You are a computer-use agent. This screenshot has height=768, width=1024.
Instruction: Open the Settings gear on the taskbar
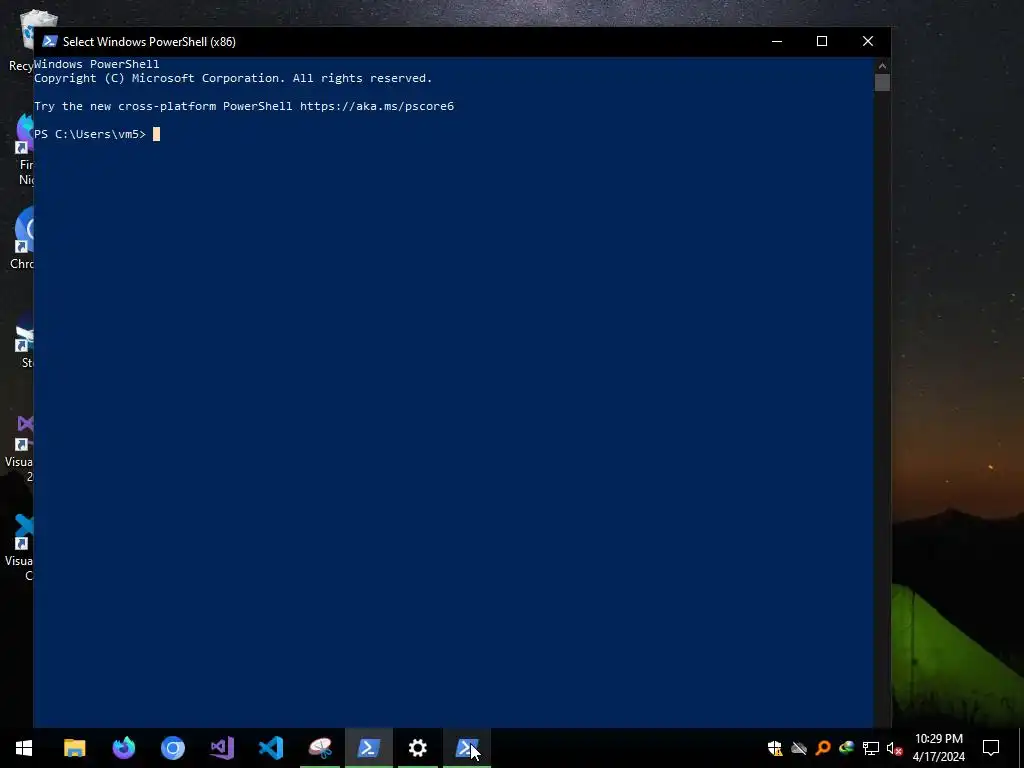(x=418, y=748)
